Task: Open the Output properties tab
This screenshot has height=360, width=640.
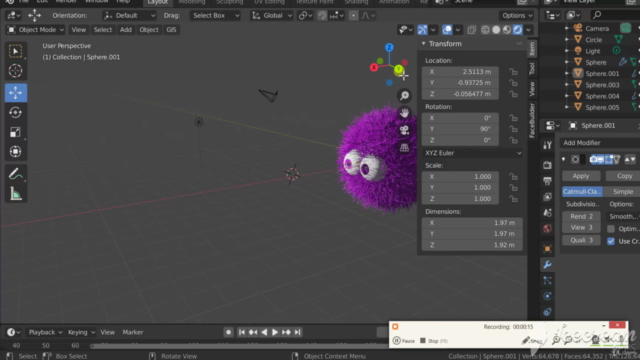Action: [x=547, y=181]
